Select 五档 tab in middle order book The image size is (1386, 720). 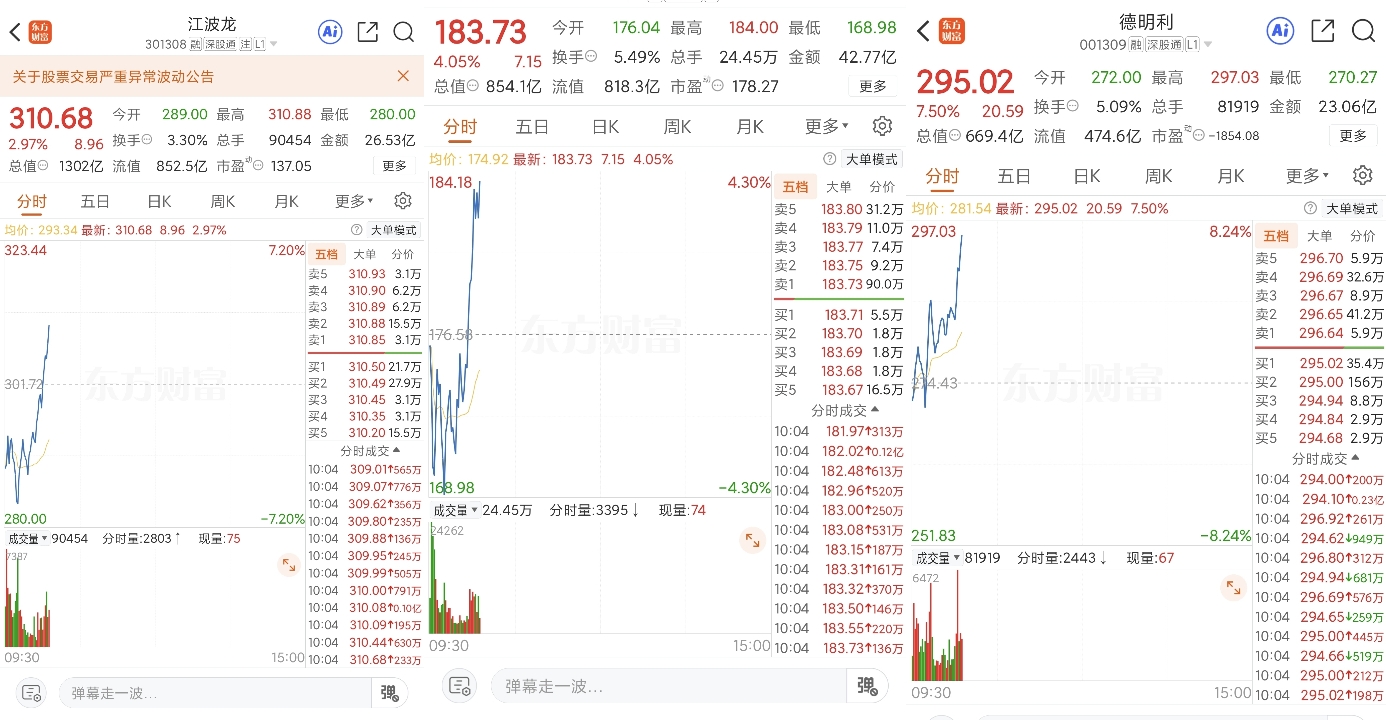[x=795, y=186]
